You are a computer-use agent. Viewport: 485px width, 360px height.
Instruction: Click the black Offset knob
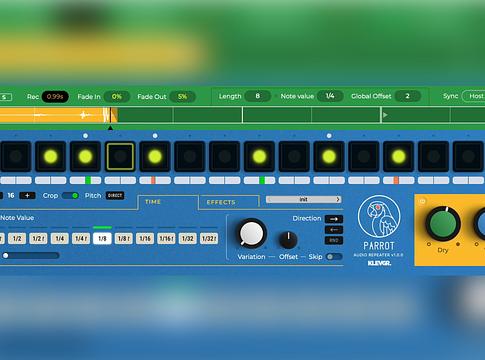coord(288,240)
